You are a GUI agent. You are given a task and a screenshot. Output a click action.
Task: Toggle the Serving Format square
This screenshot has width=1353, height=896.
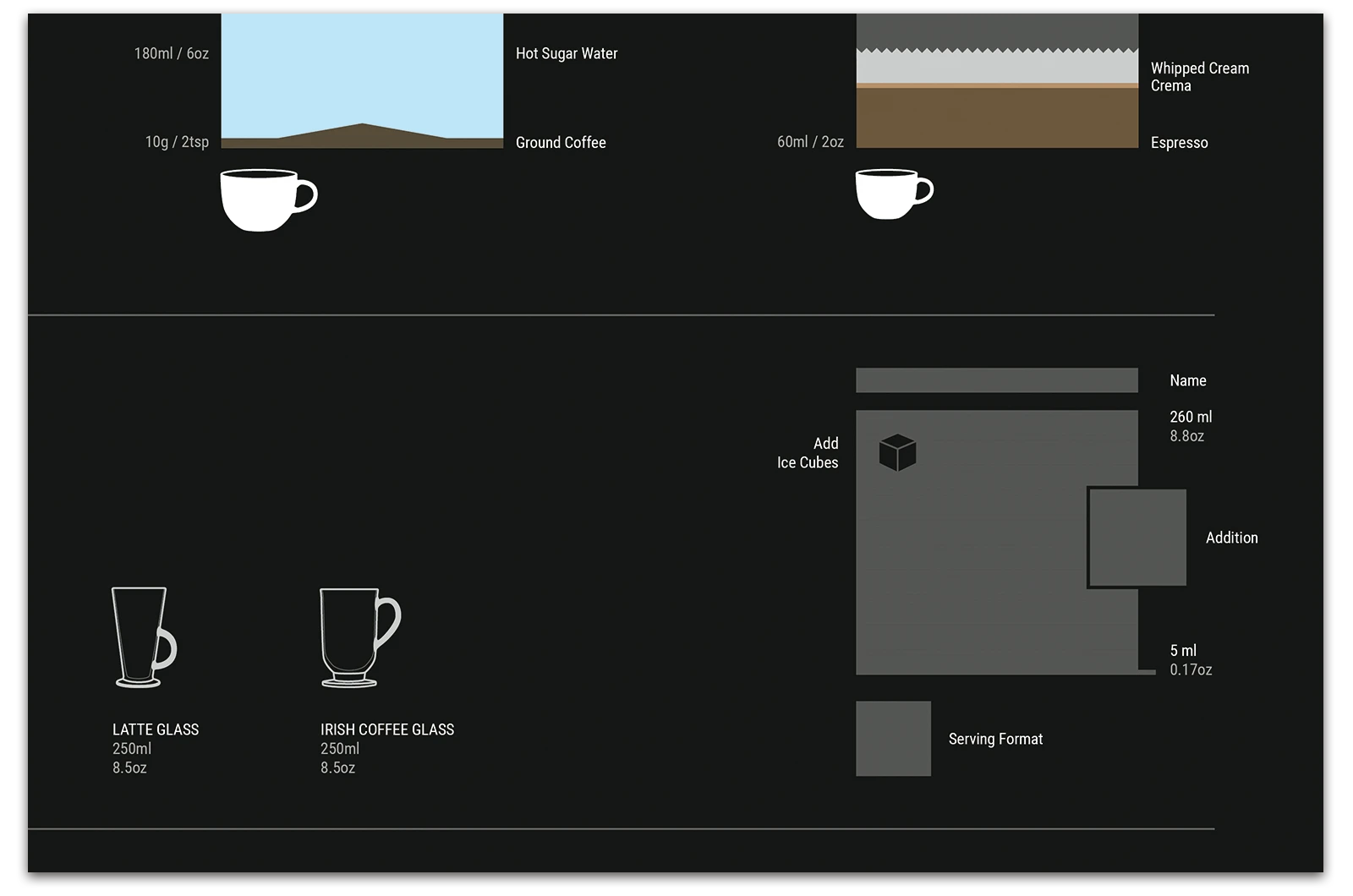click(x=894, y=738)
